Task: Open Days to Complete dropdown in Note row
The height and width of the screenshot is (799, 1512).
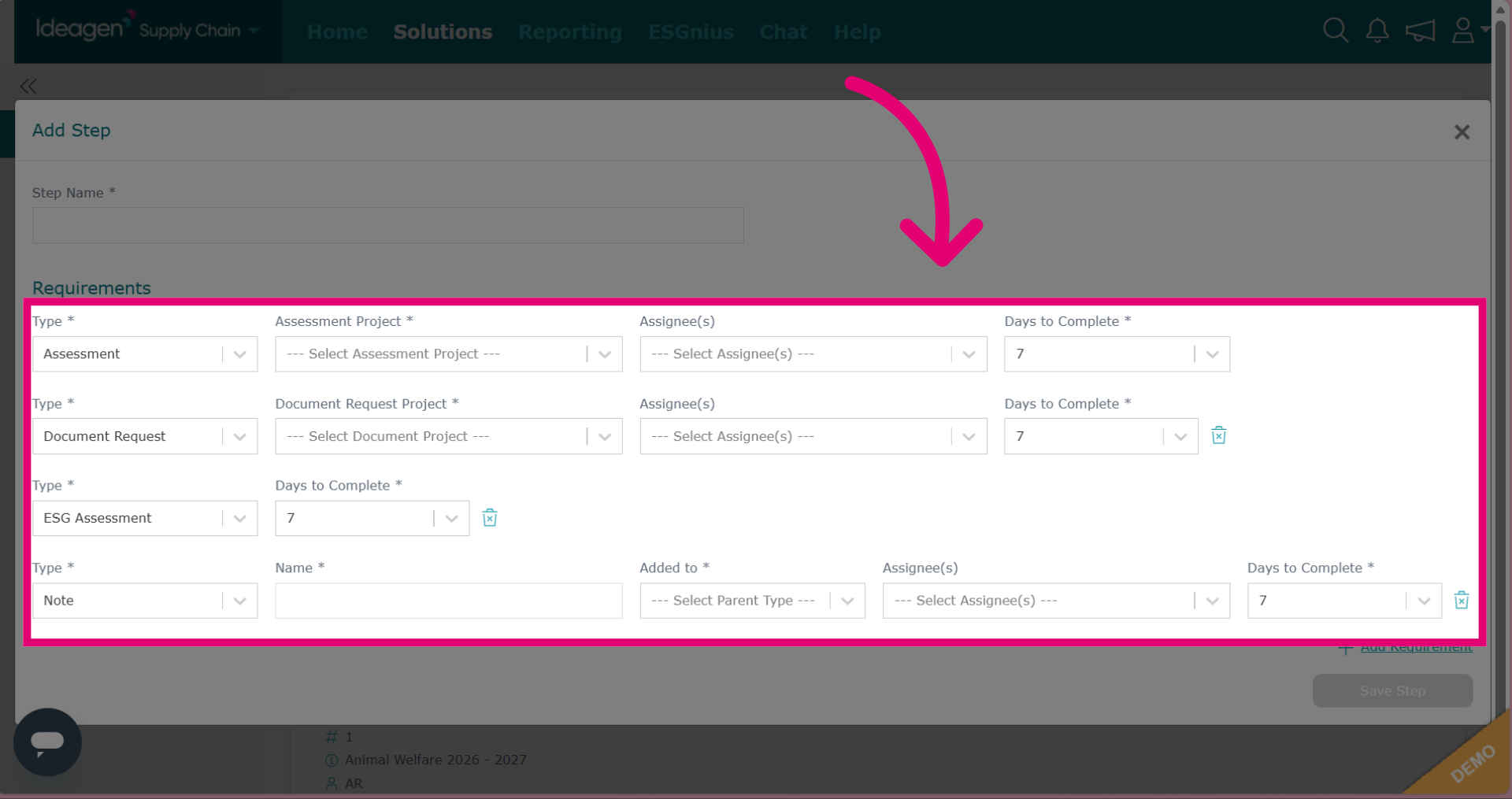Action: 1344,601
